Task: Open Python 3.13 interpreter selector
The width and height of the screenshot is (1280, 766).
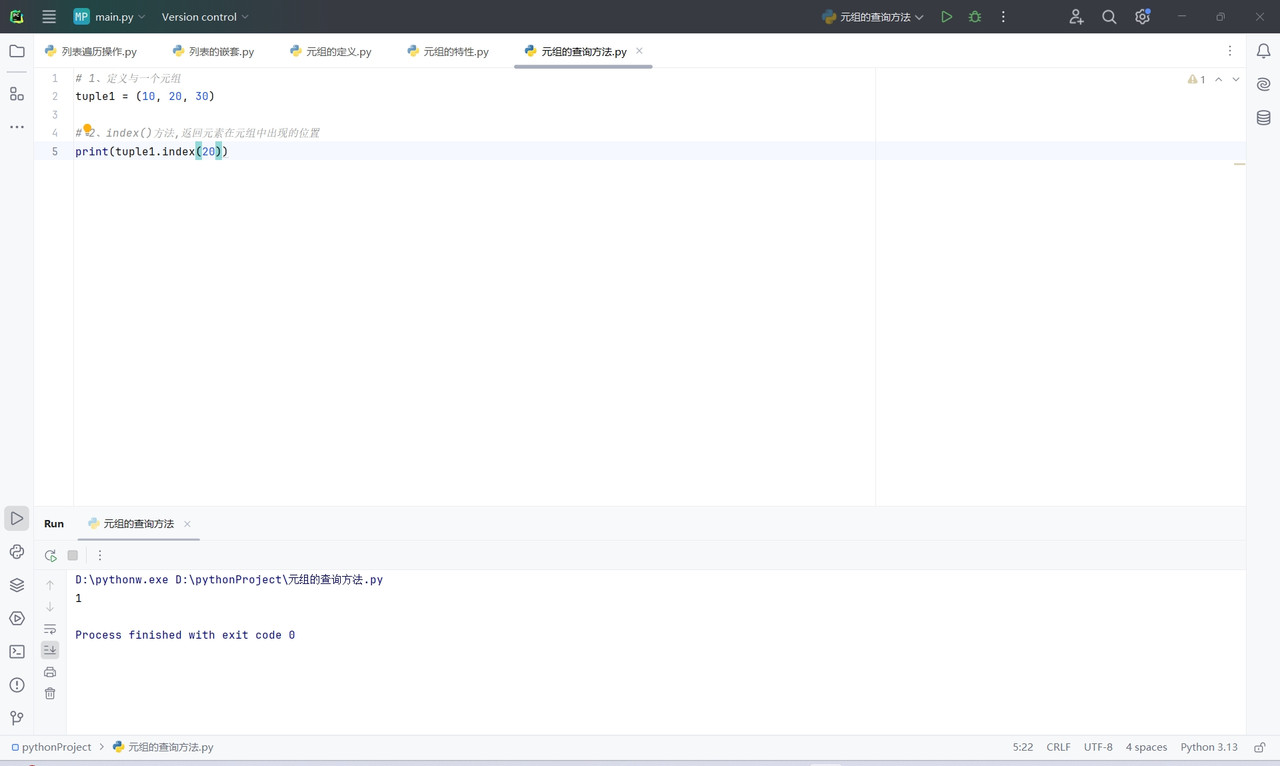Action: (1209, 747)
